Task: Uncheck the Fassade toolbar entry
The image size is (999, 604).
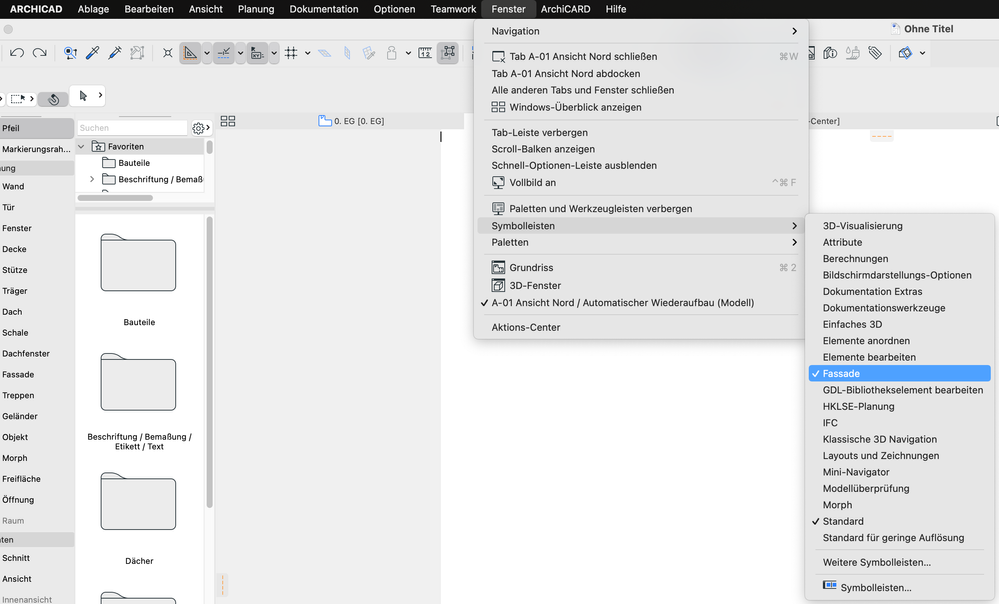Action: pos(900,373)
